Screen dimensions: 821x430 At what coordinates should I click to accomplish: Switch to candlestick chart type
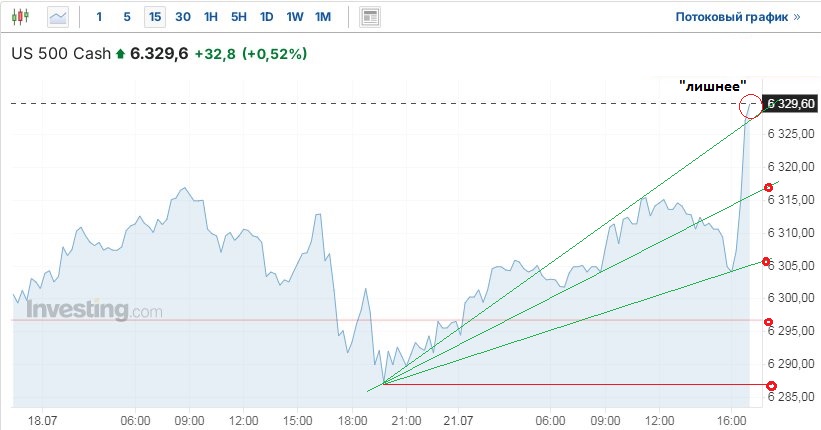coord(23,17)
